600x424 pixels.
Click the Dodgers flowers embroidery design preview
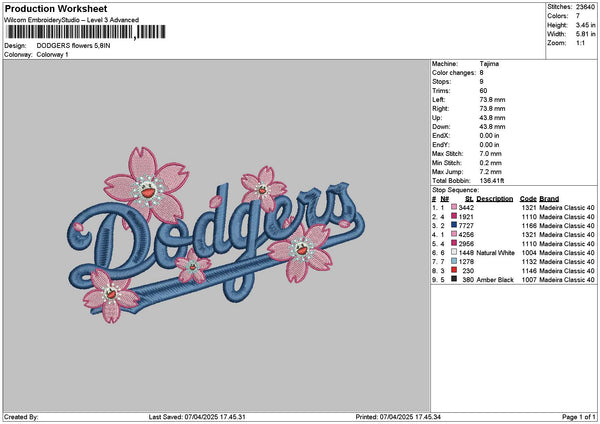(216, 235)
